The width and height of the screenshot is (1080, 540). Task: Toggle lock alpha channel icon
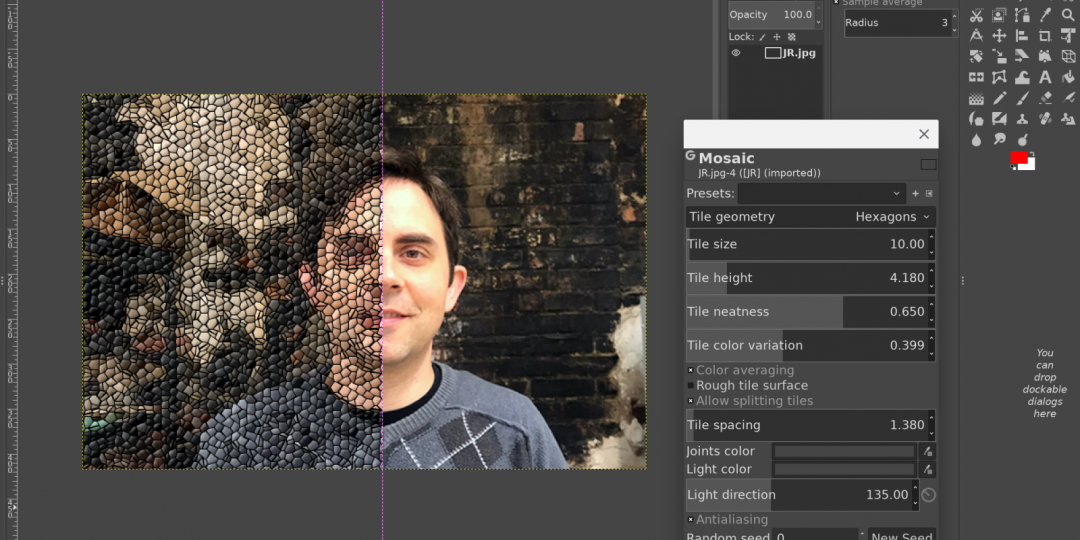pyautogui.click(x=791, y=37)
